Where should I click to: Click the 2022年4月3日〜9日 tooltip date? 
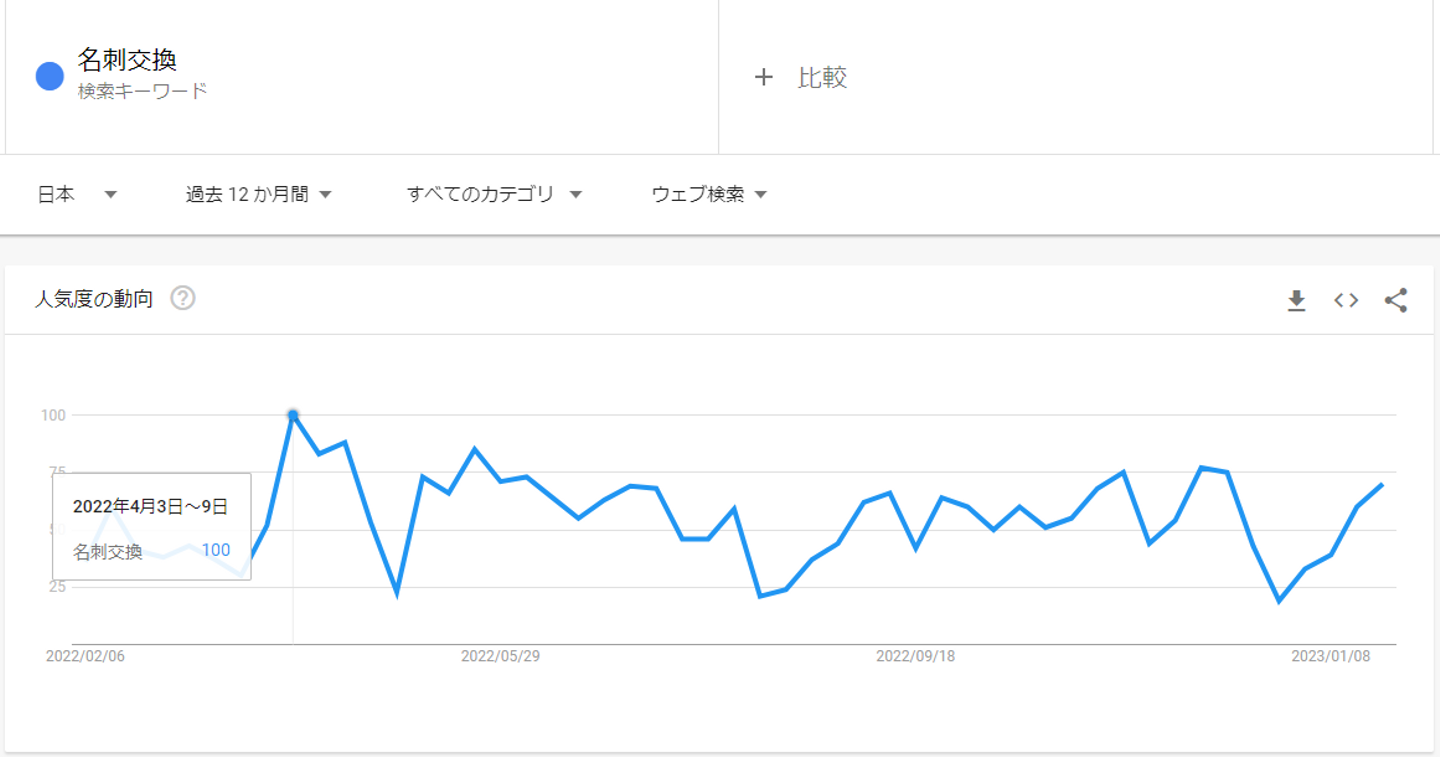click(150, 507)
